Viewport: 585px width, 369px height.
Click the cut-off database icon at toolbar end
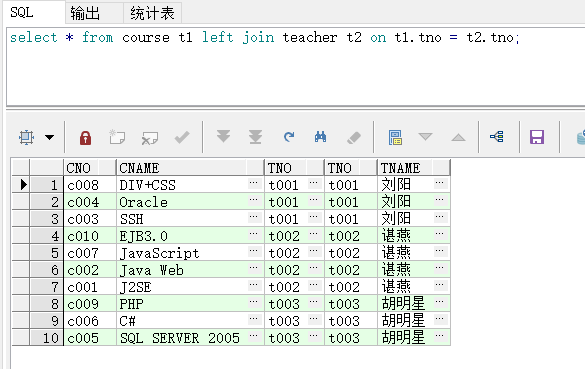(x=581, y=137)
